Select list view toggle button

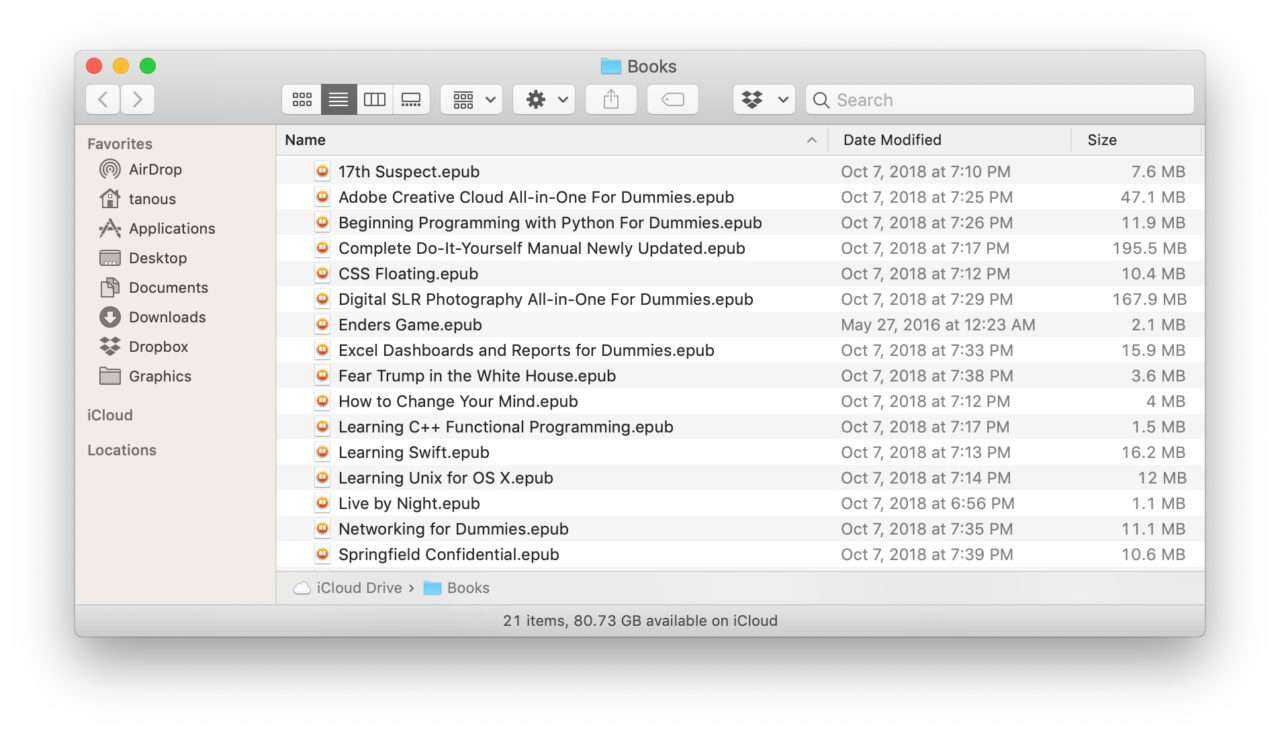click(339, 100)
